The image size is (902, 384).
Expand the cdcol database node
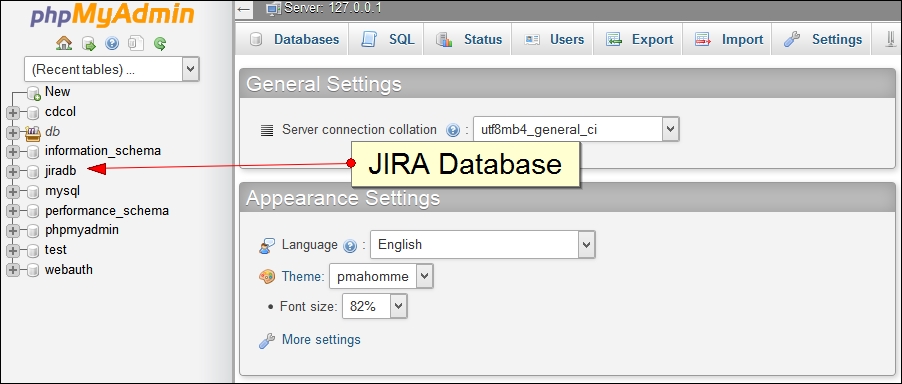click(13, 112)
